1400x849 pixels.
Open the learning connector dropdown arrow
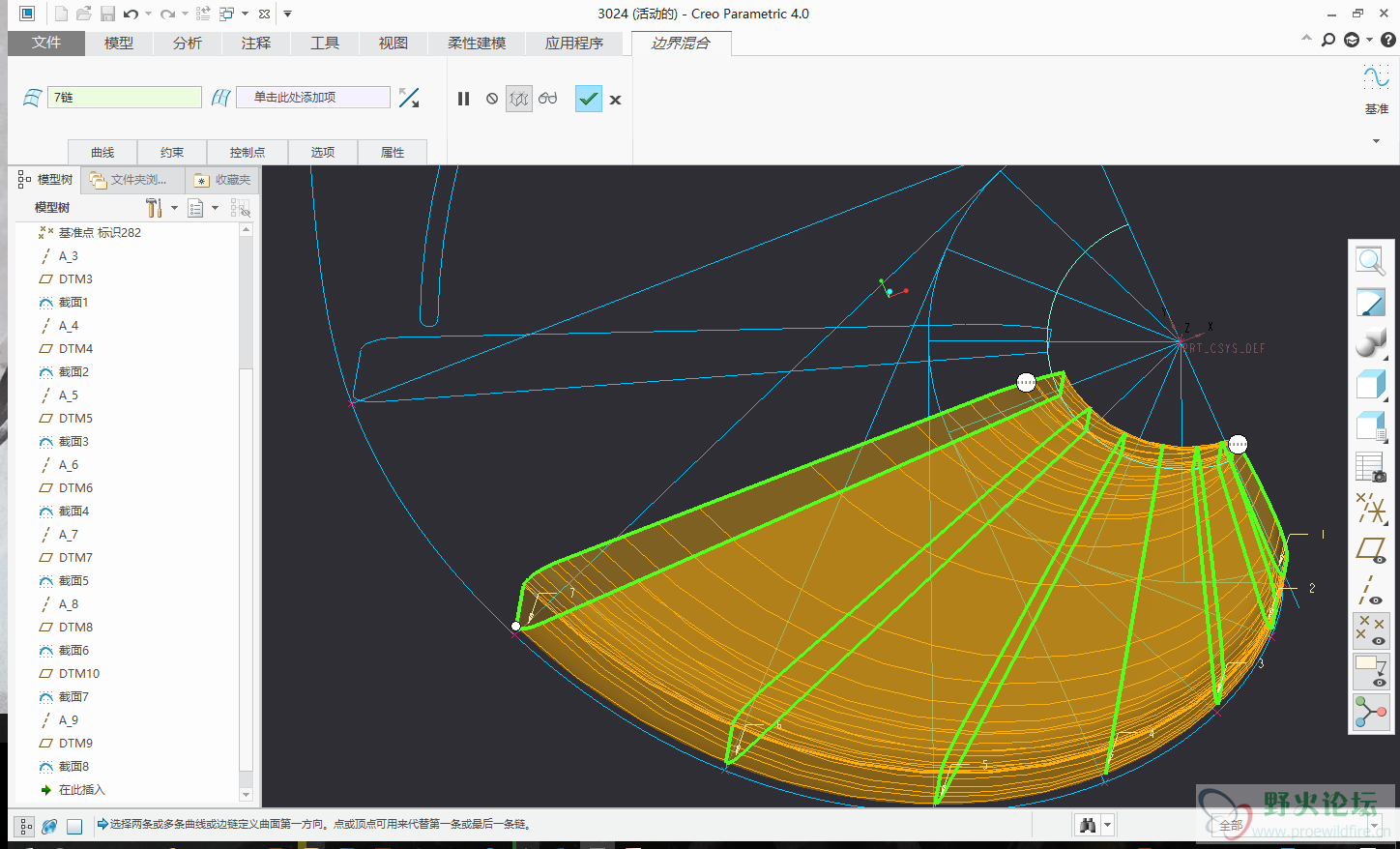[x=1369, y=40]
